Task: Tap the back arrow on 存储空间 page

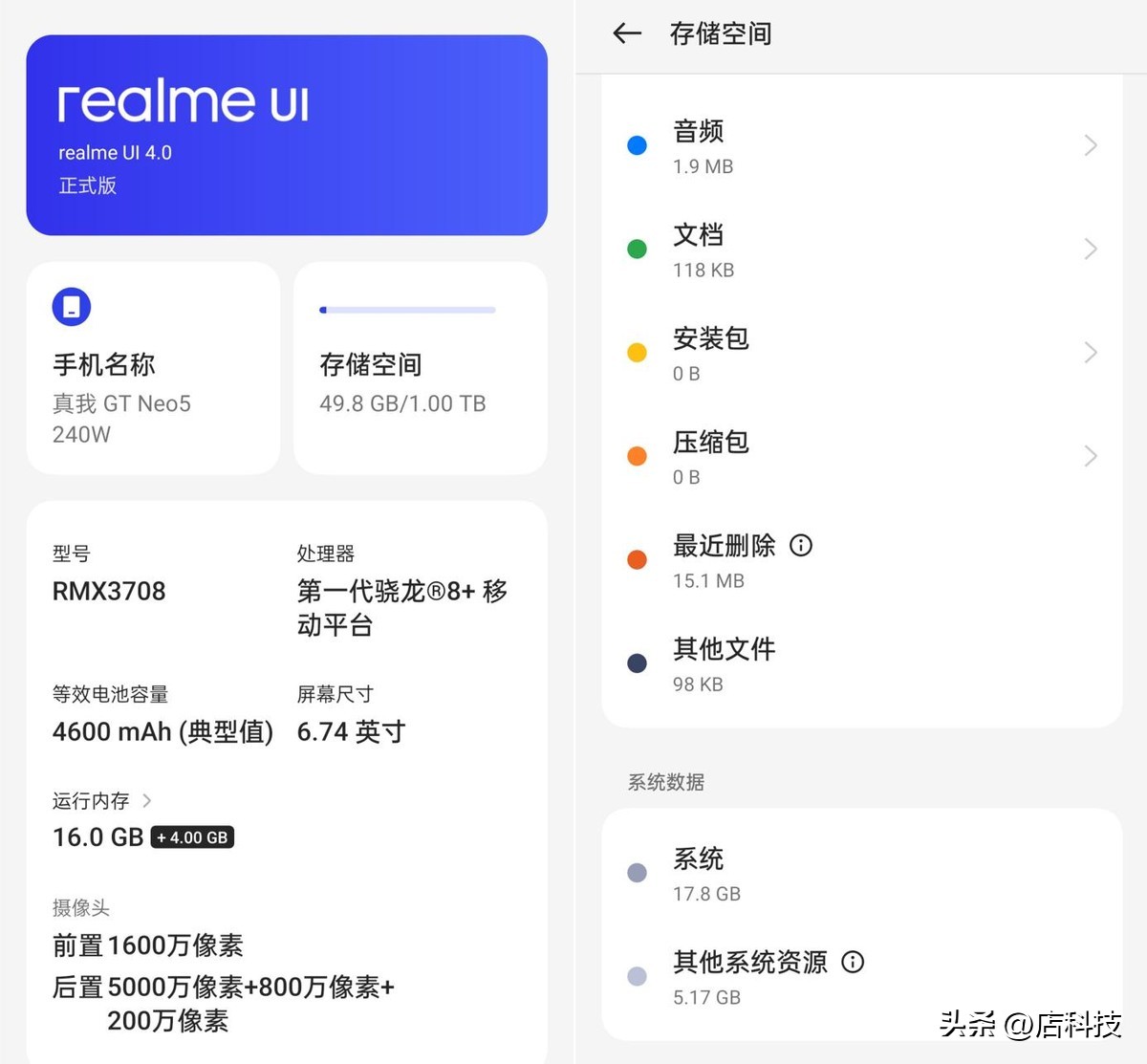Action: tap(626, 33)
